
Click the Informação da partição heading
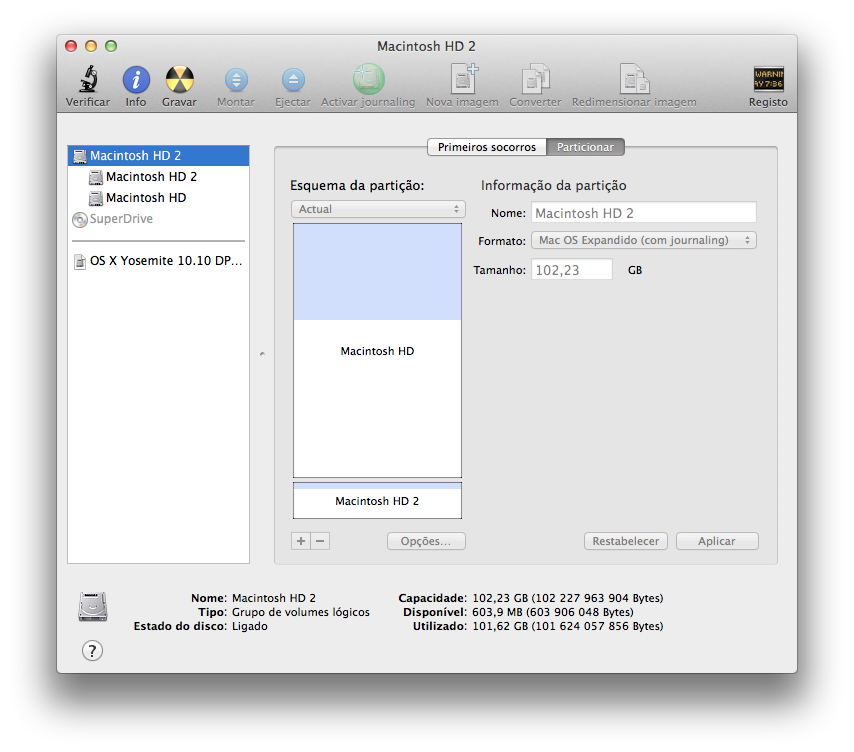(553, 186)
